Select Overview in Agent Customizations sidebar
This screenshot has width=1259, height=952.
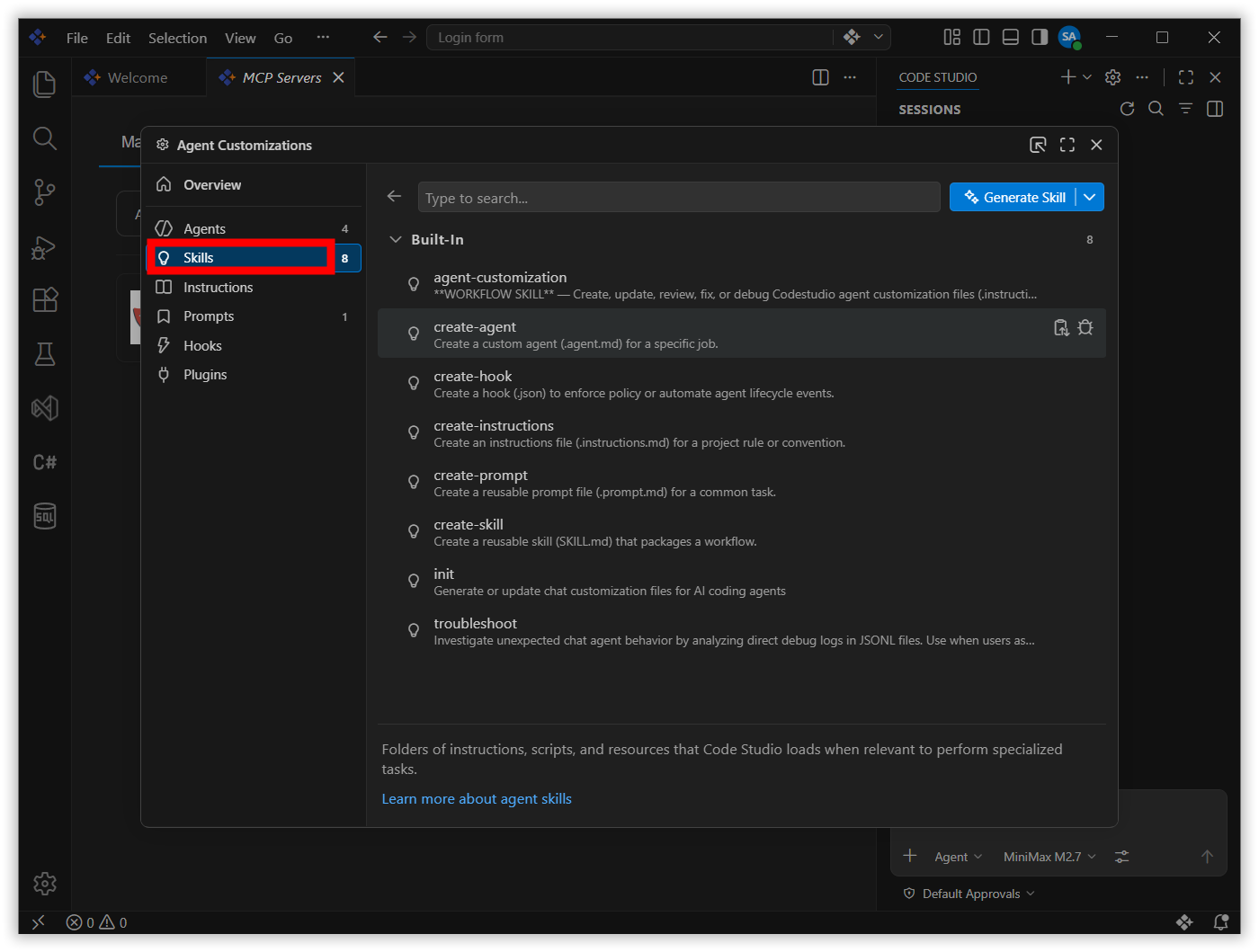click(254, 184)
